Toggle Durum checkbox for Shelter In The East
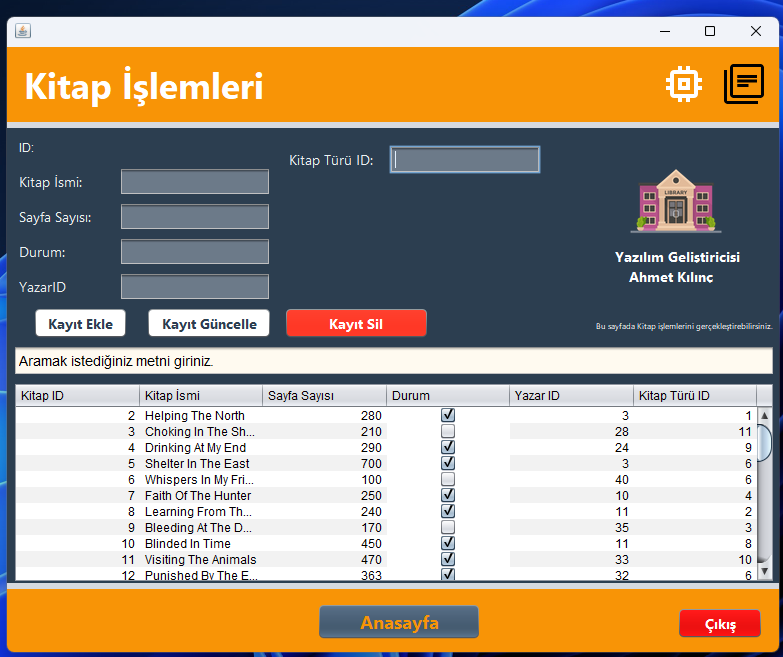783x657 pixels. (x=448, y=463)
